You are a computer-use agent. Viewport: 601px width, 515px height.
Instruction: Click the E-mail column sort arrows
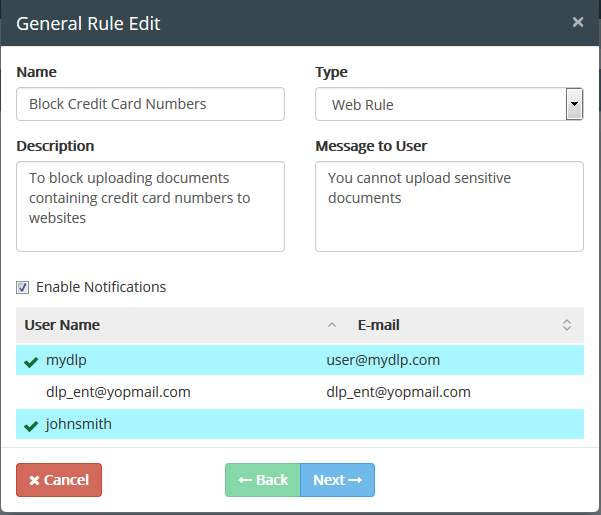(567, 325)
